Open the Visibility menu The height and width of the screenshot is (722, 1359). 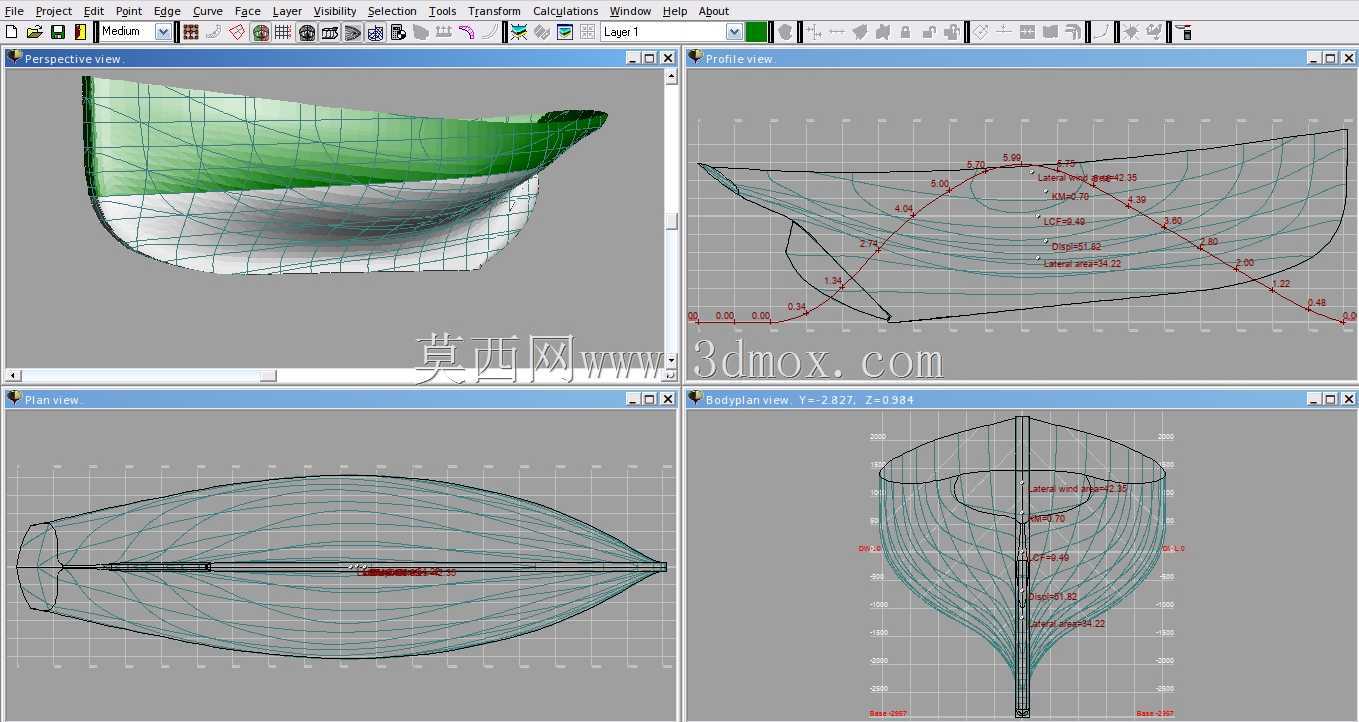[335, 11]
